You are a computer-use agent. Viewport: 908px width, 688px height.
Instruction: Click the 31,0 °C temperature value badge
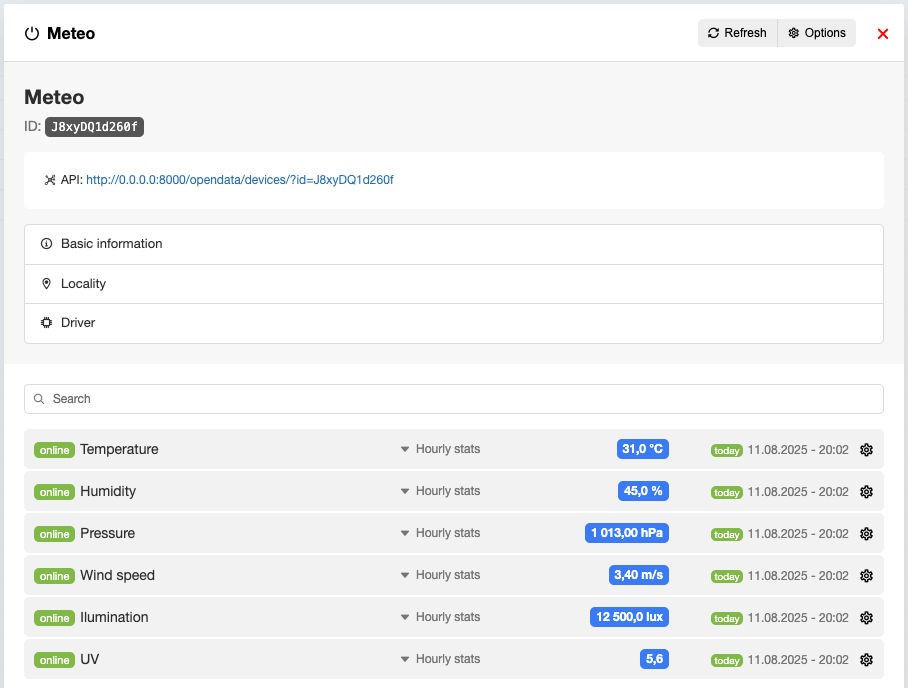pos(642,449)
